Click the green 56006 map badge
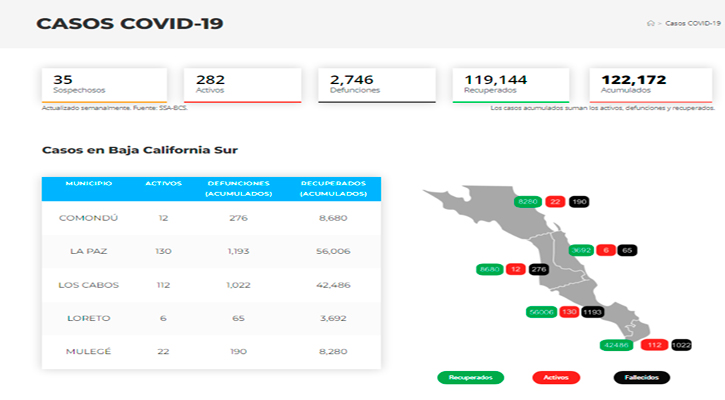725x400 pixels. pos(541,312)
